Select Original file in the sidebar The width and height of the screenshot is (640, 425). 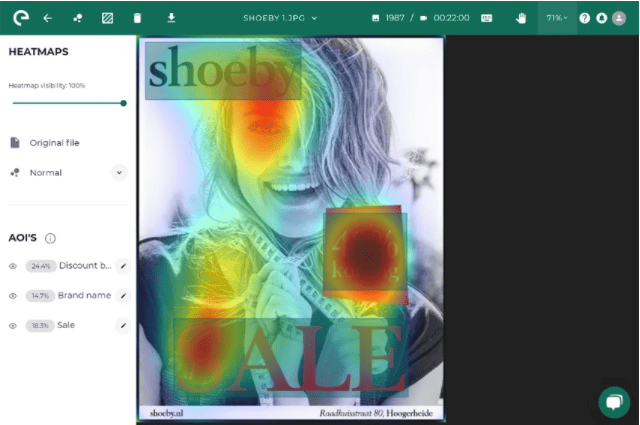click(54, 143)
